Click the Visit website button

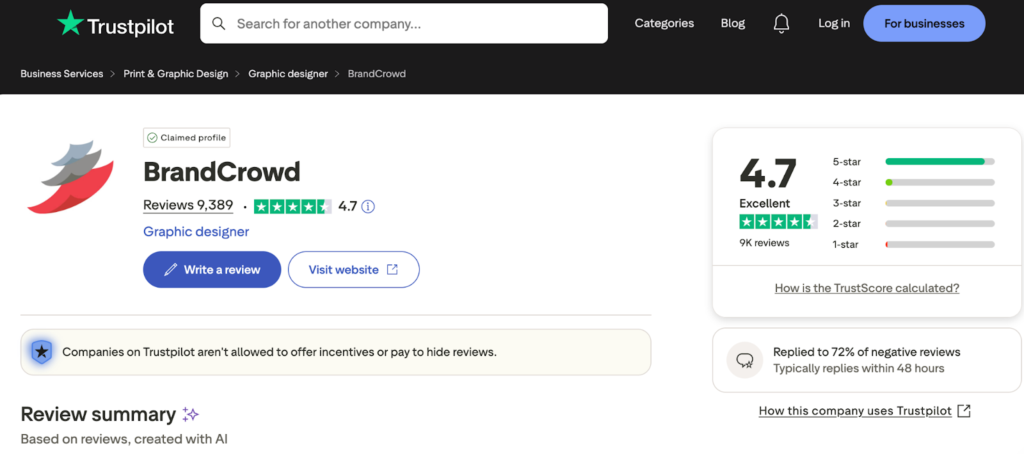354,270
